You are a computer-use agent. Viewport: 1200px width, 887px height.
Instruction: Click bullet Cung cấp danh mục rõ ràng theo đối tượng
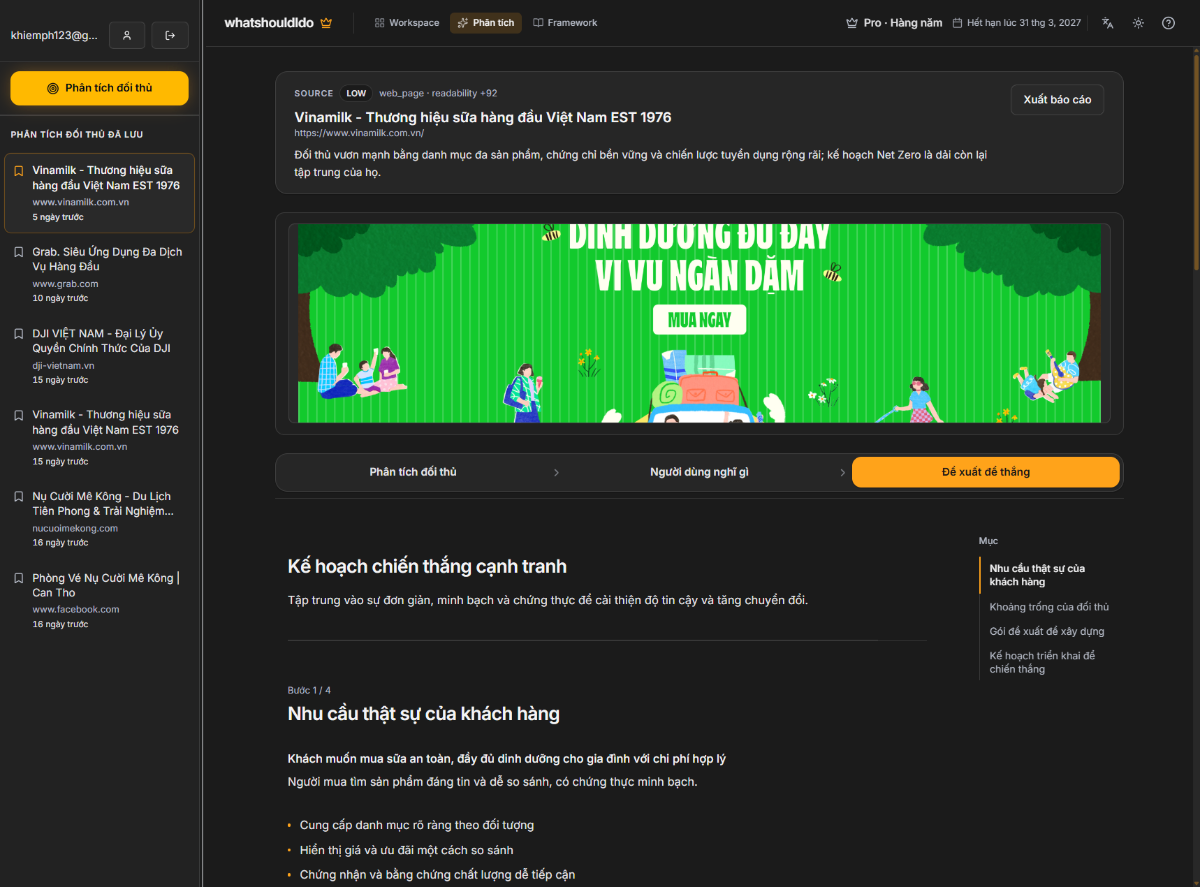tap(417, 825)
